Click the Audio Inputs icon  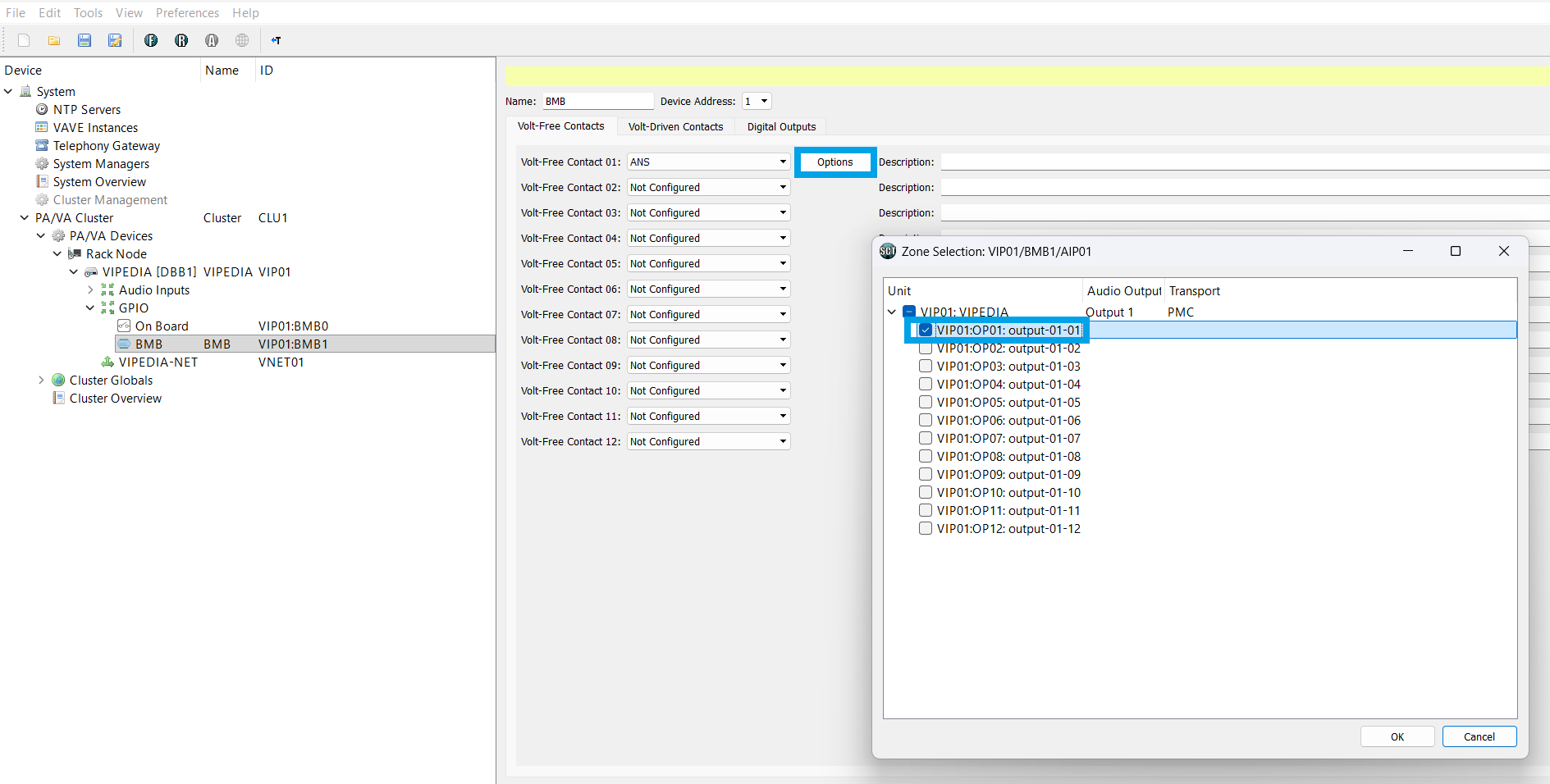click(x=107, y=289)
